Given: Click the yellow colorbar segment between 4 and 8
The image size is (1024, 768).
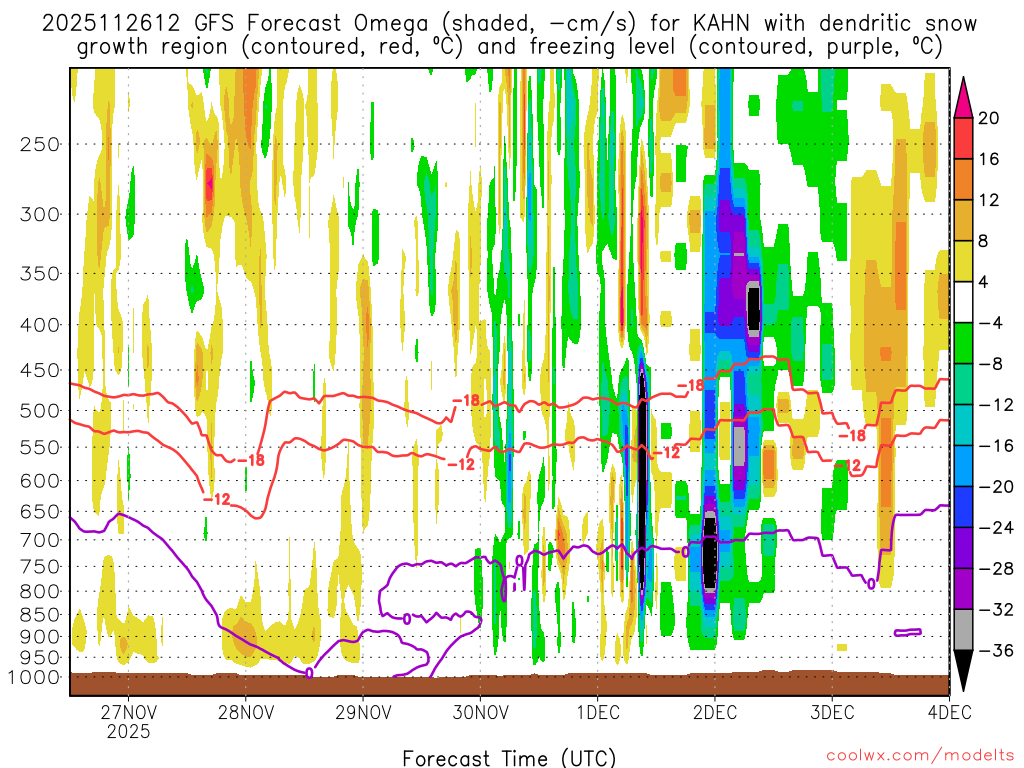Looking at the screenshot, I should click(x=963, y=261).
